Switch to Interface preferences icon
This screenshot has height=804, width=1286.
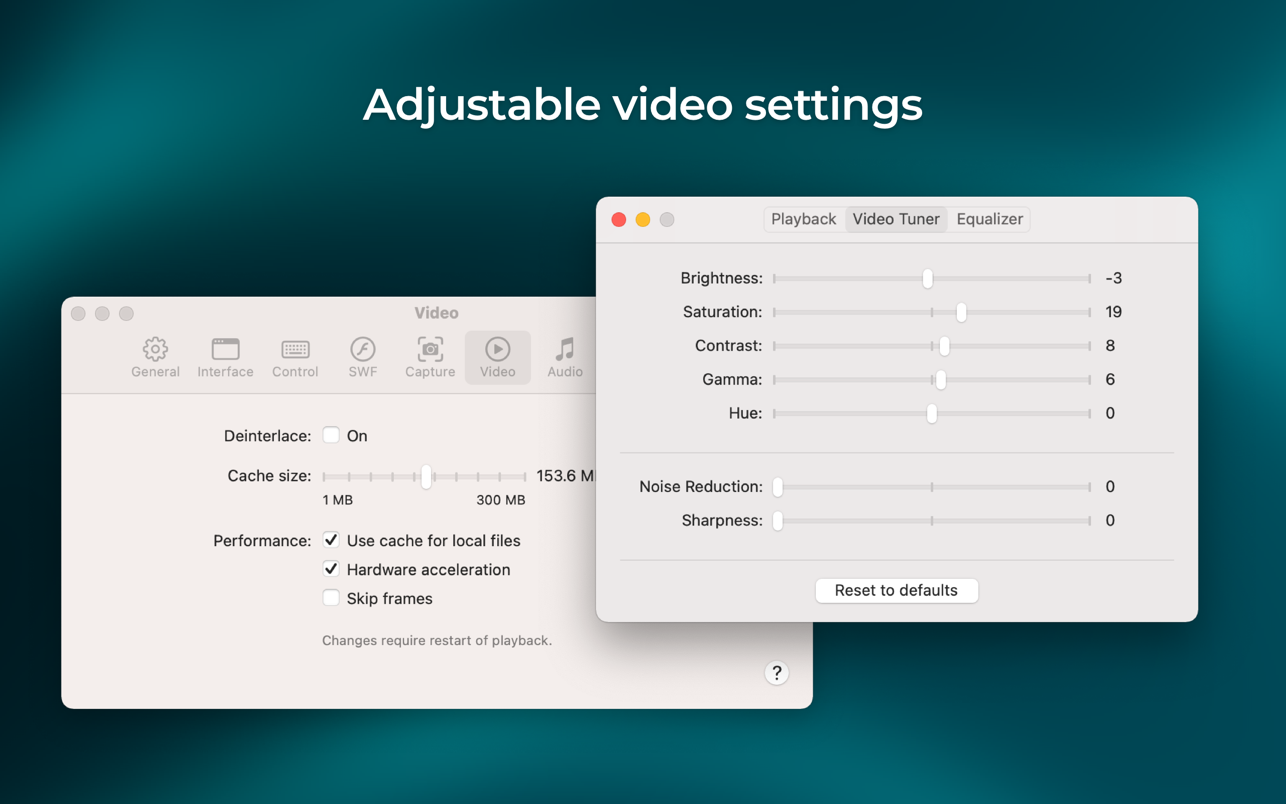click(x=225, y=357)
